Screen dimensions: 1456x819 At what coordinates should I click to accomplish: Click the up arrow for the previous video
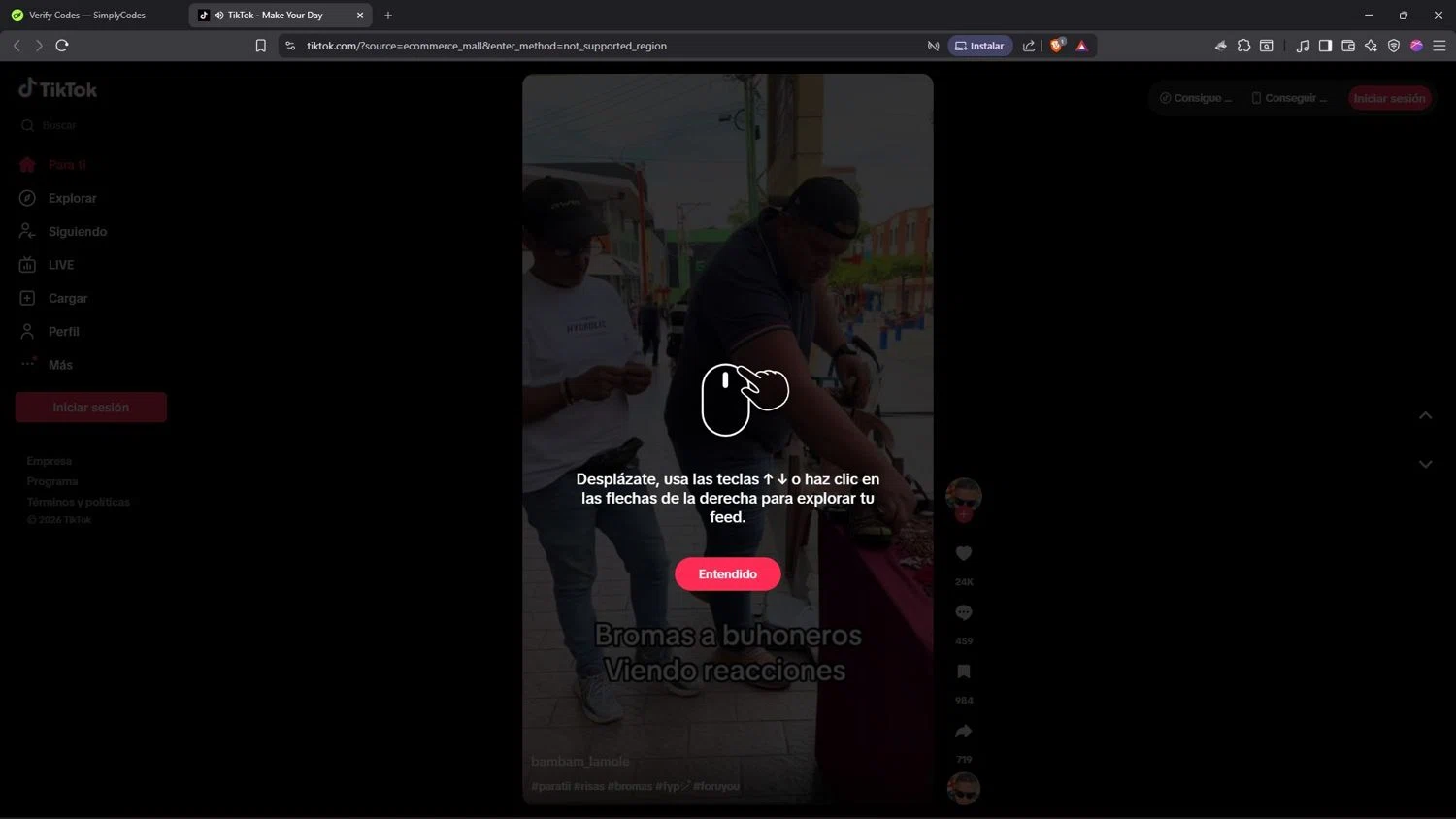point(1425,415)
